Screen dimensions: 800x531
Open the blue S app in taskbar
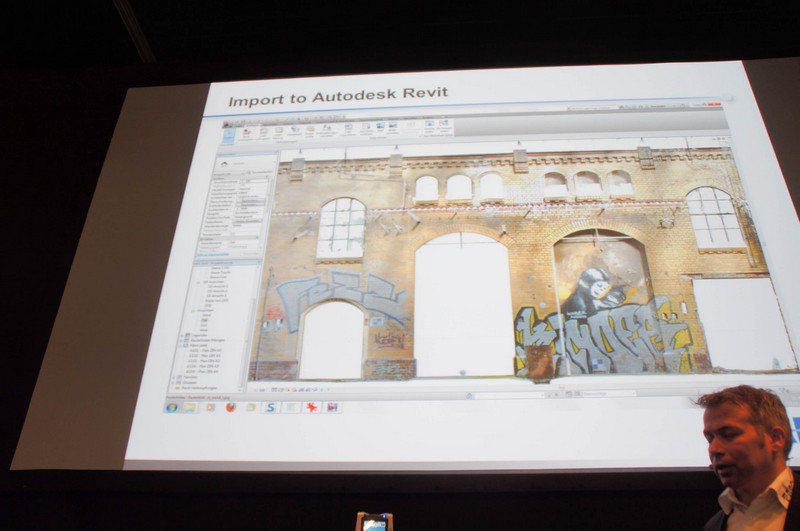[270, 407]
